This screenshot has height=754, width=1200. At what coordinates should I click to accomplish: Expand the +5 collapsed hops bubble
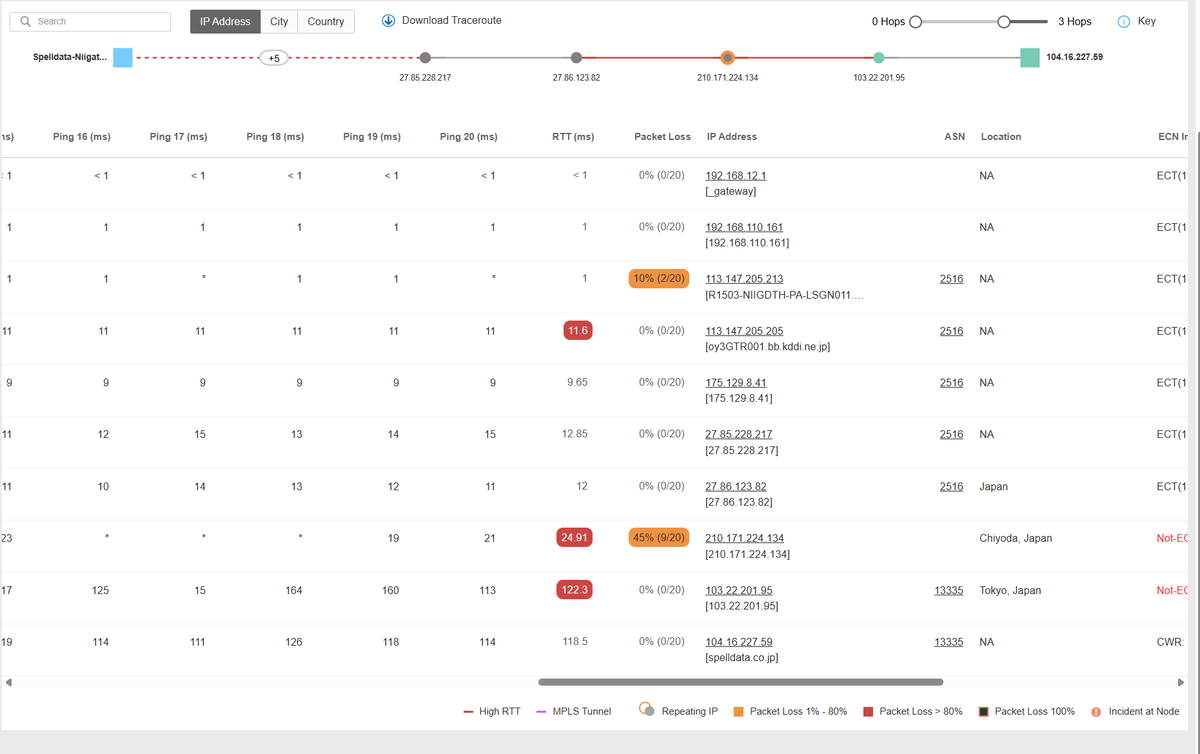tap(274, 58)
